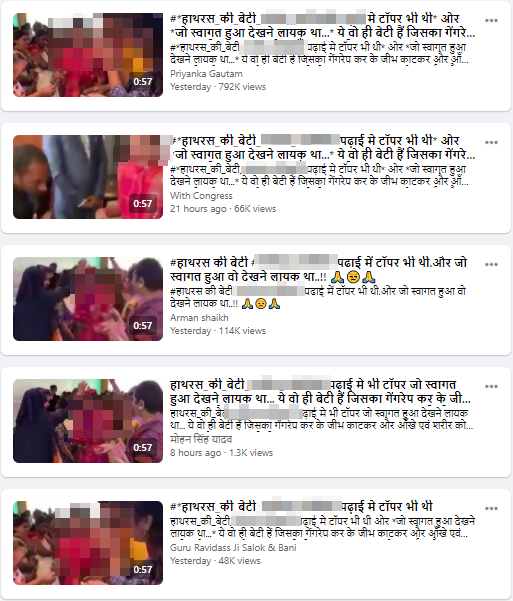
Task: Open Arman shaikh's profile link
Action: pos(199,318)
